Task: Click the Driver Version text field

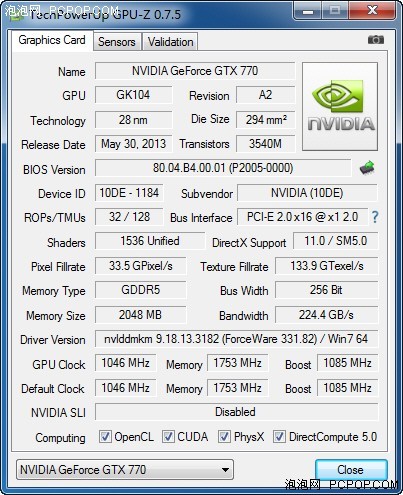Action: pos(236,339)
